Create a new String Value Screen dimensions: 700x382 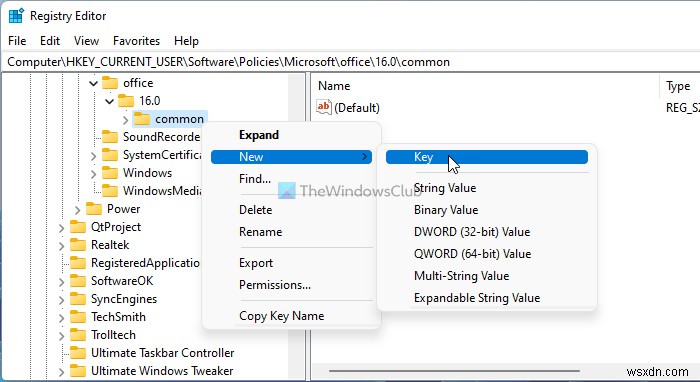(x=445, y=188)
